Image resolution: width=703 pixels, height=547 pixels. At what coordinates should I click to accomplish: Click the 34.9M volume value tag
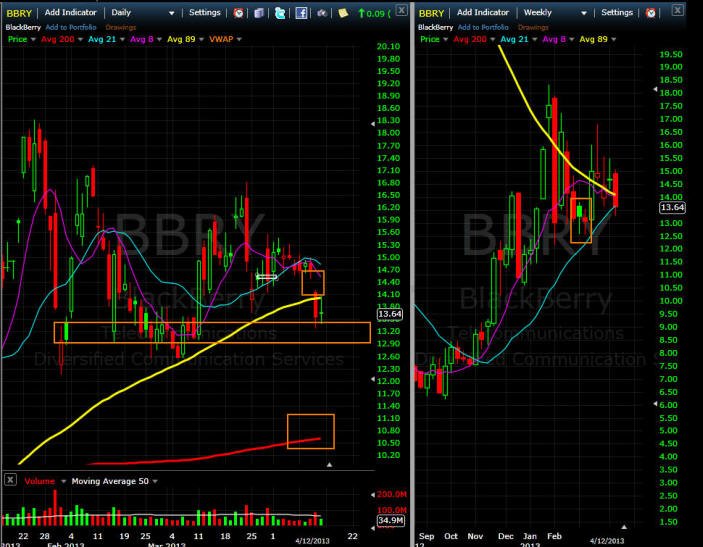click(x=391, y=520)
